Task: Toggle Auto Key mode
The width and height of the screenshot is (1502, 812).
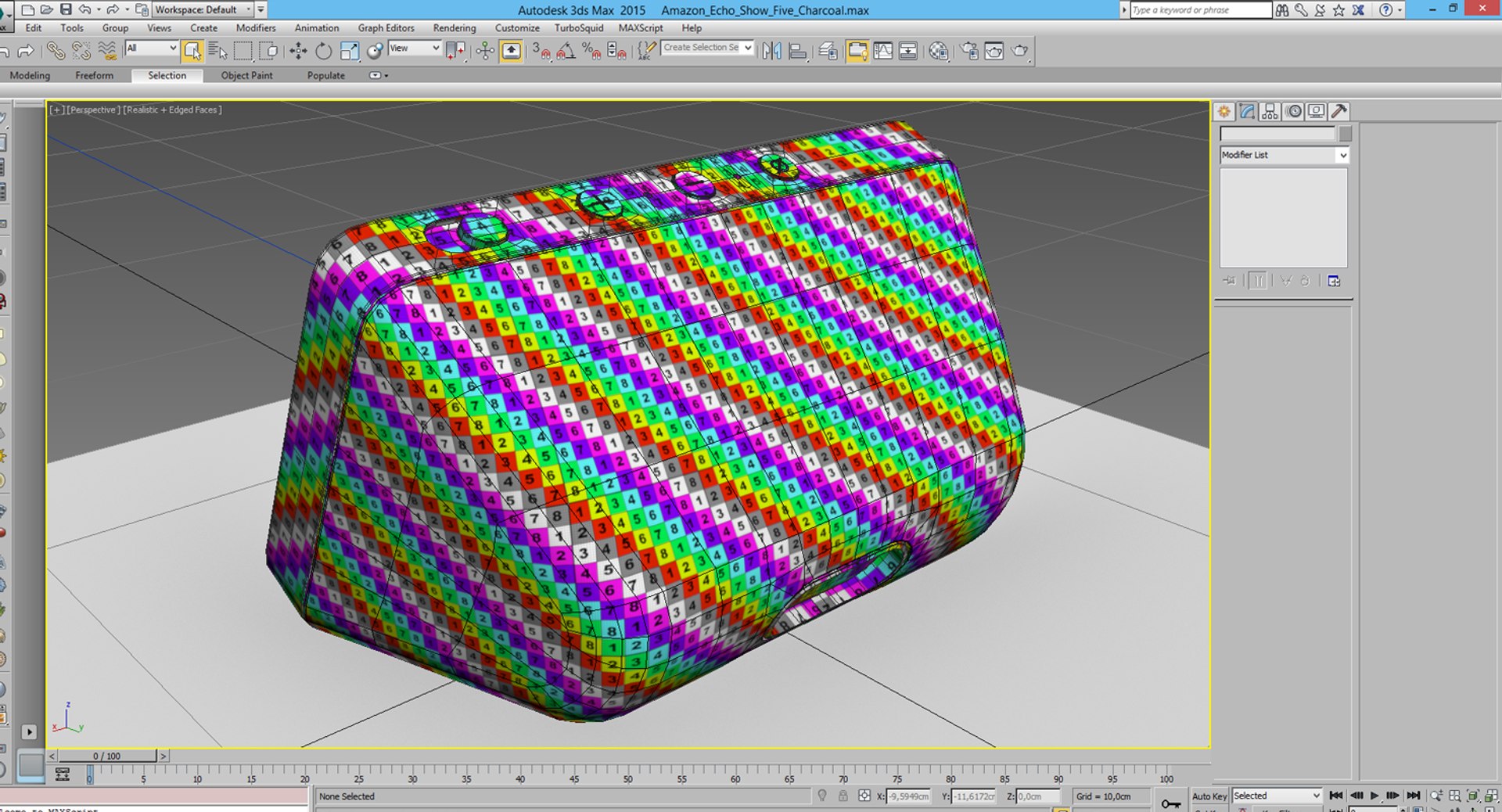Action: click(1209, 796)
